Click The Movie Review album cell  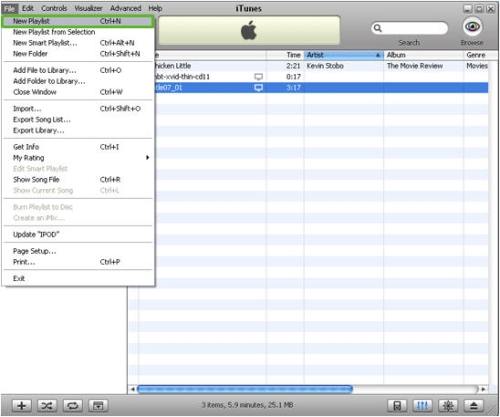[x=415, y=66]
